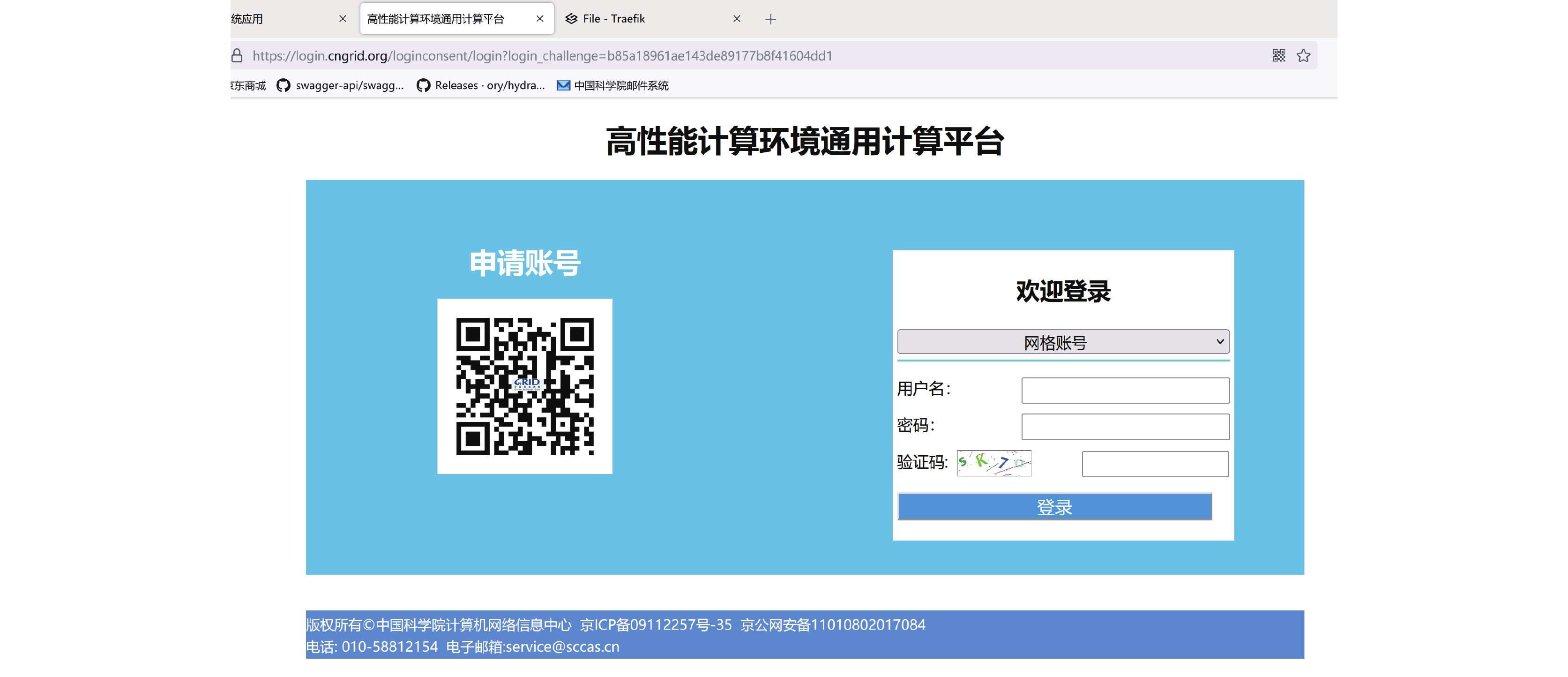Image resolution: width=1568 pixels, height=677 pixels.
Task: Click the lock icon in the address bar
Action: coord(237,56)
